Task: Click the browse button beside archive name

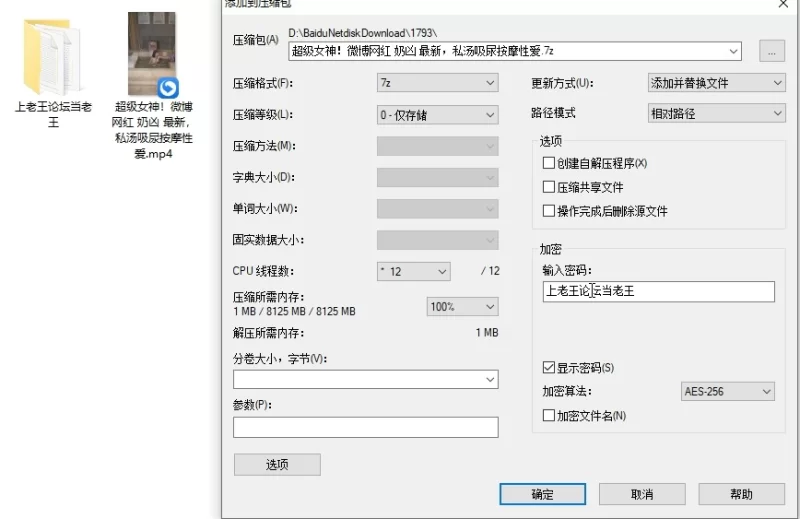Action: point(771,52)
